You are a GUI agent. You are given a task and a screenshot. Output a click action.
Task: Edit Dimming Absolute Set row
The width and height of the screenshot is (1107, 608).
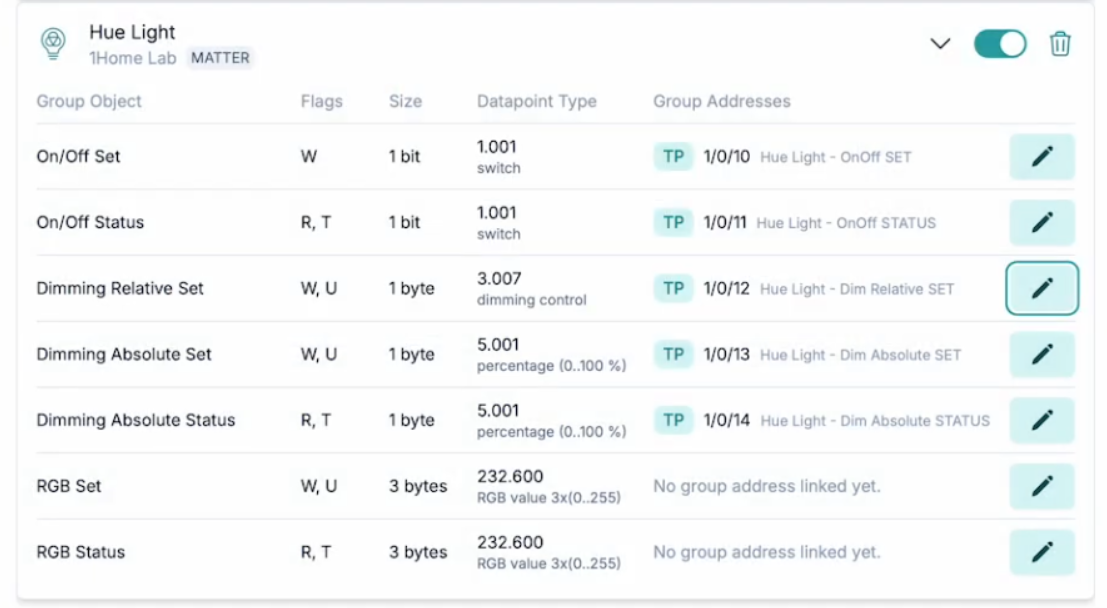pos(1041,355)
